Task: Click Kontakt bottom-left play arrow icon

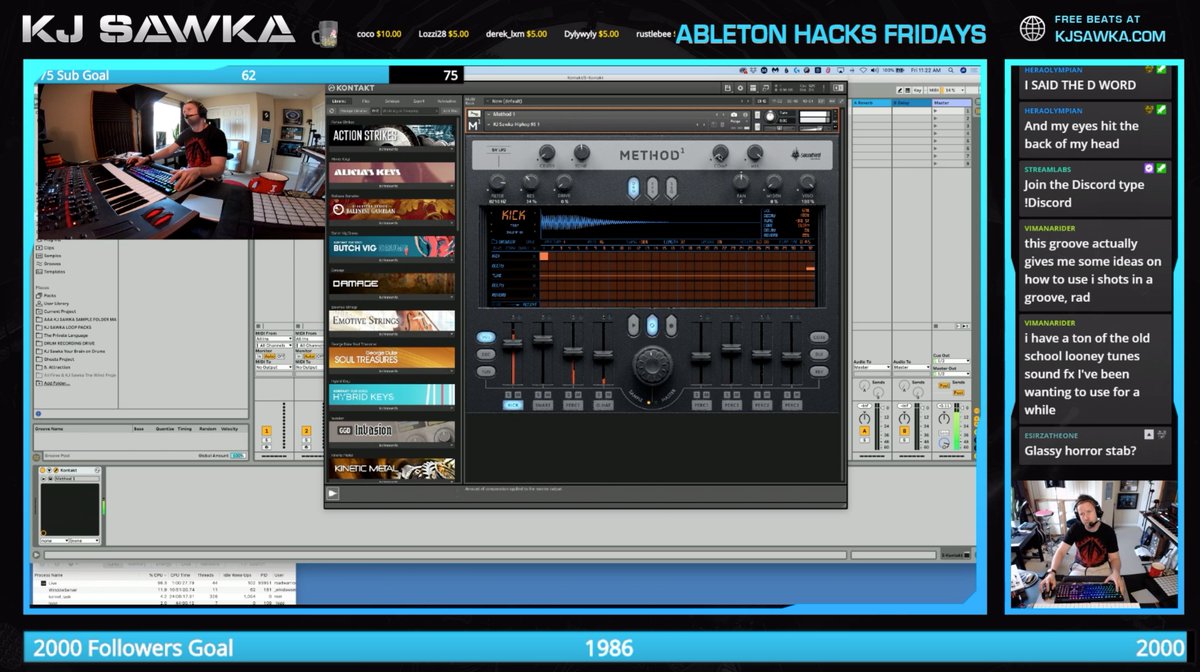Action: pyautogui.click(x=333, y=493)
